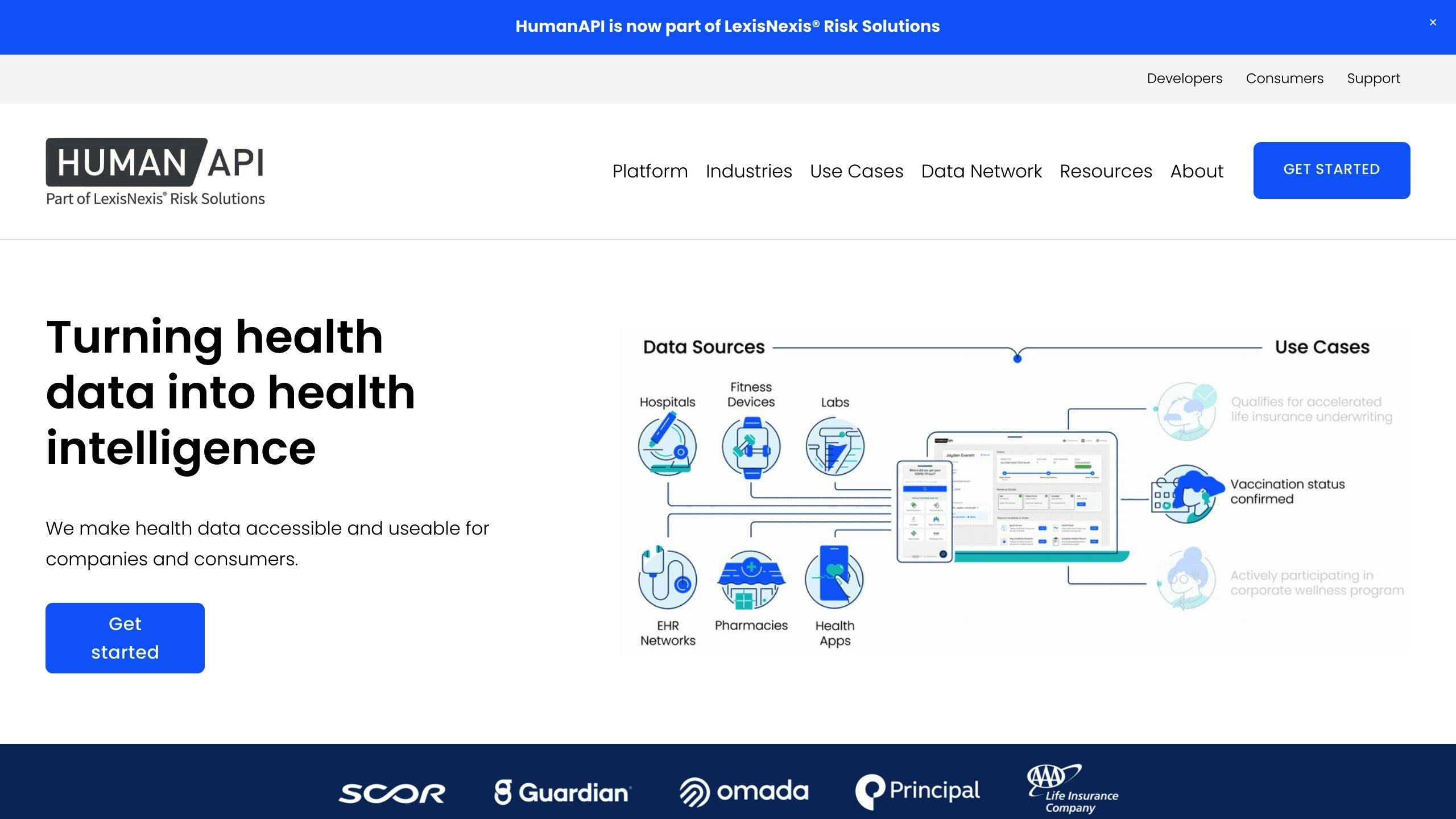Image resolution: width=1456 pixels, height=819 pixels.
Task: Click the EHR Networks stethoscope icon
Action: tap(667, 578)
